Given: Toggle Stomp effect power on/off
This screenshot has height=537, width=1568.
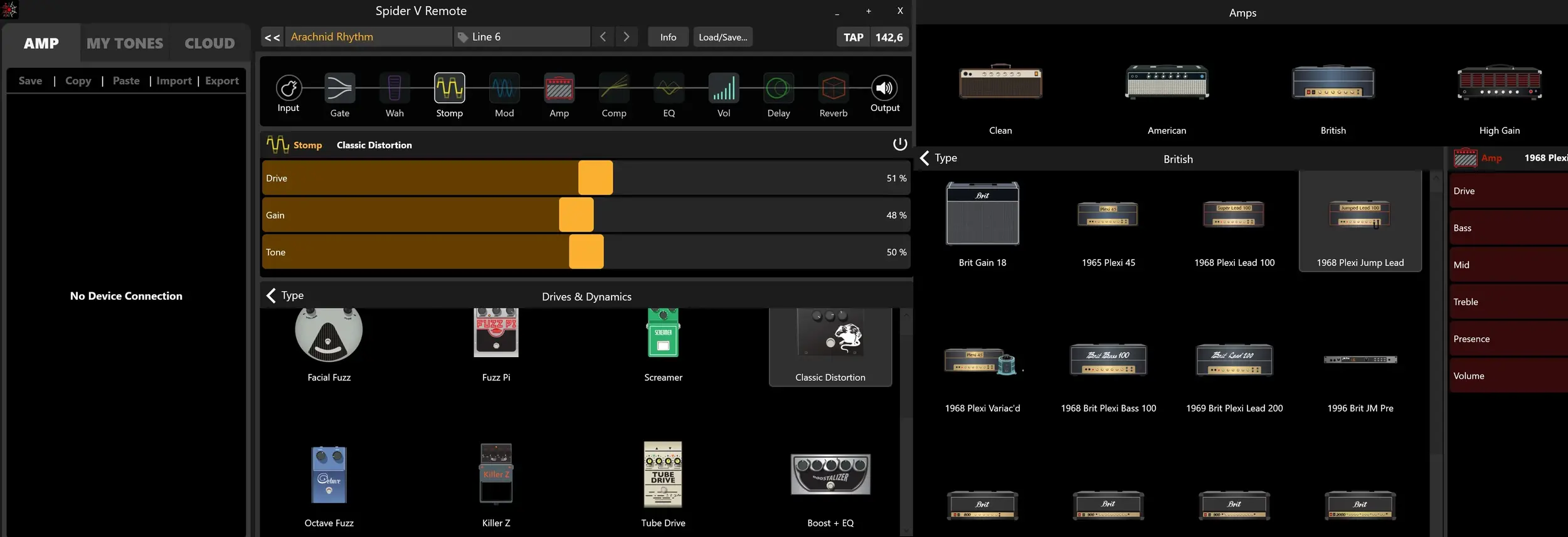Looking at the screenshot, I should (899, 144).
